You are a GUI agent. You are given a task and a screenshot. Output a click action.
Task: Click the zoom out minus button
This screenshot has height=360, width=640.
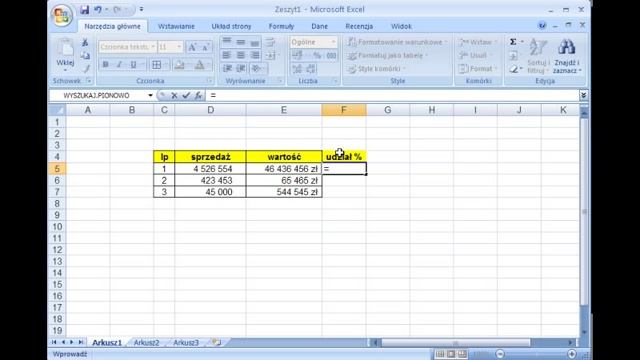click(x=500, y=354)
